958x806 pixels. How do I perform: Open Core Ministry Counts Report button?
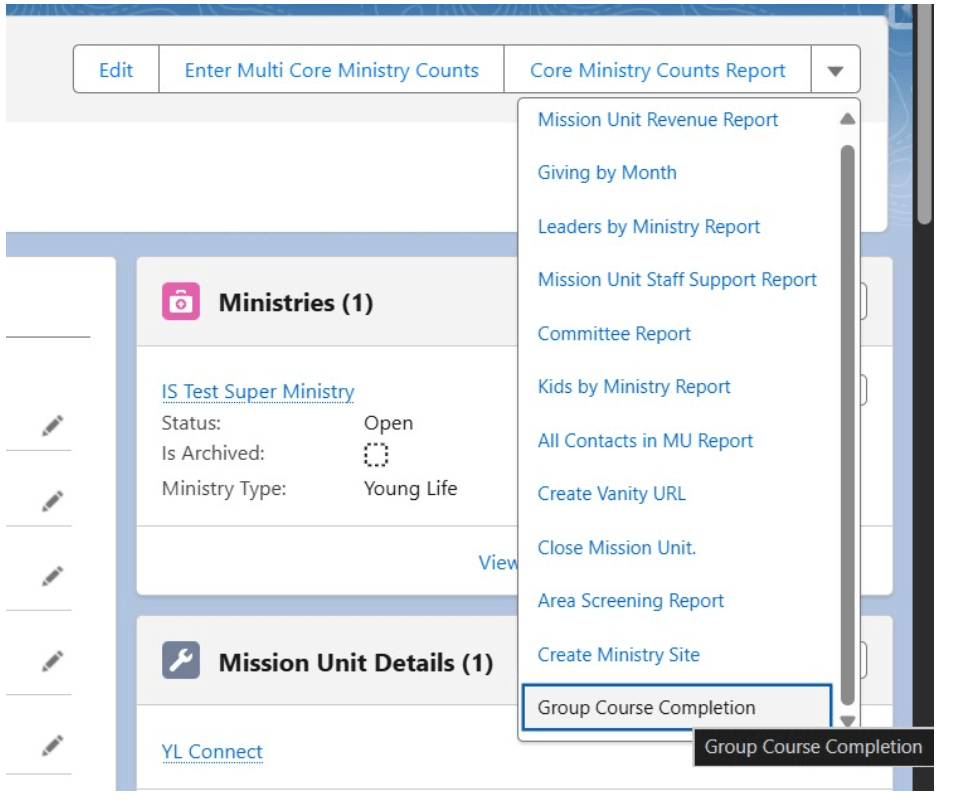pyautogui.click(x=657, y=71)
